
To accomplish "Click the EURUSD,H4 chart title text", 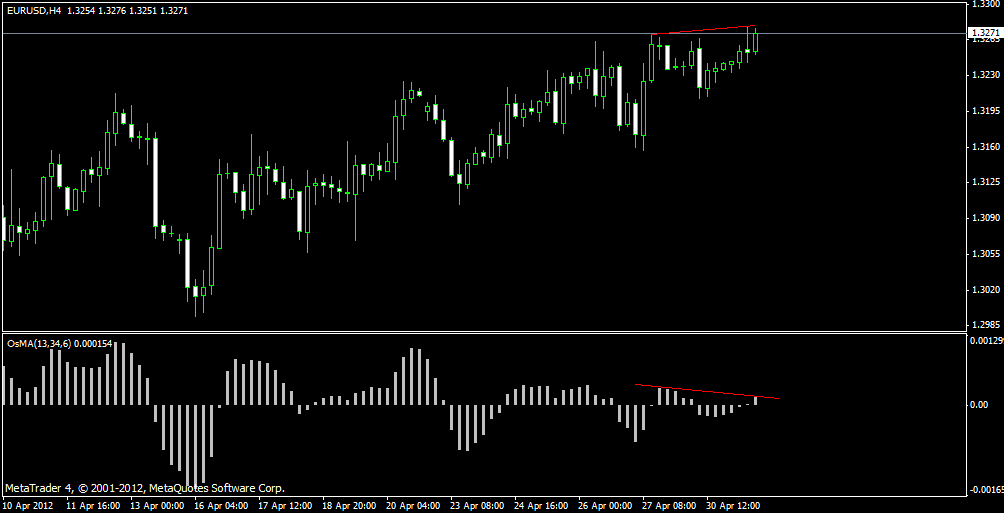I will (33, 10).
